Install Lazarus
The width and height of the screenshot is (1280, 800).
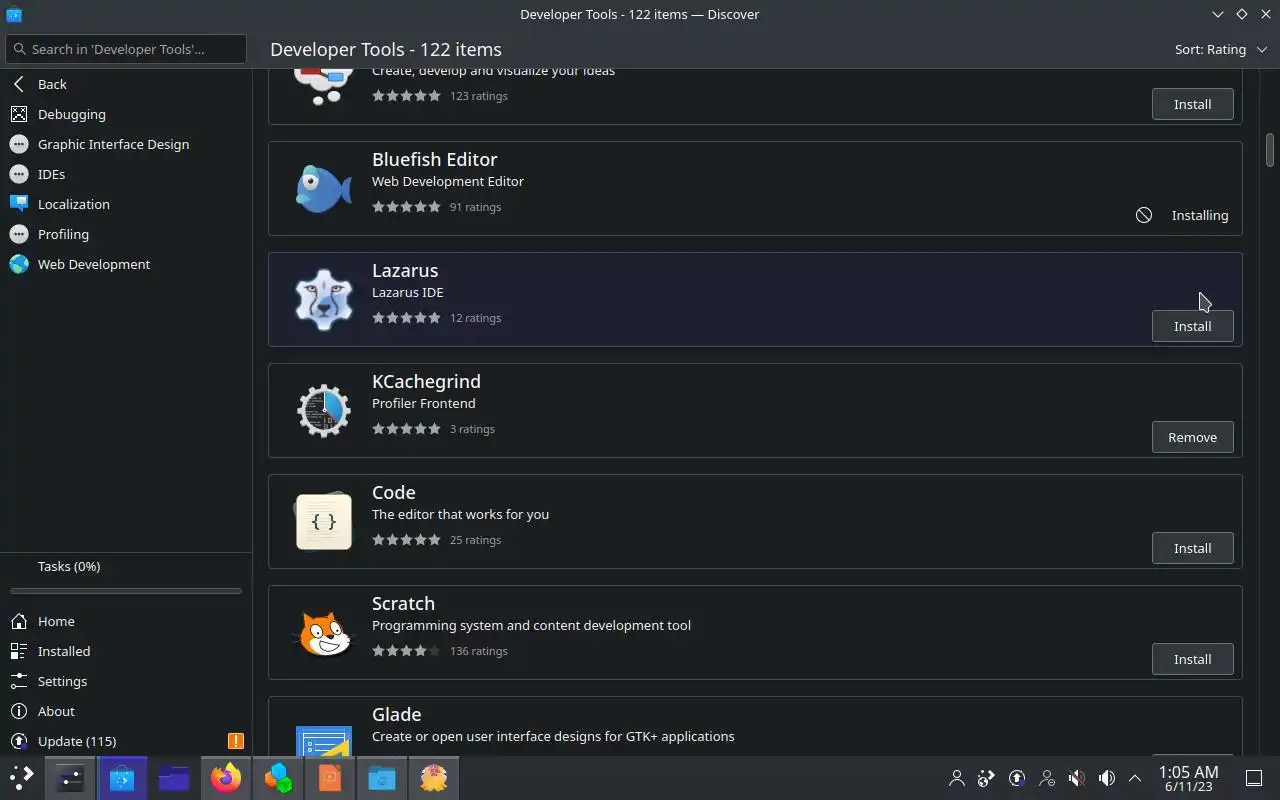pos(1192,326)
